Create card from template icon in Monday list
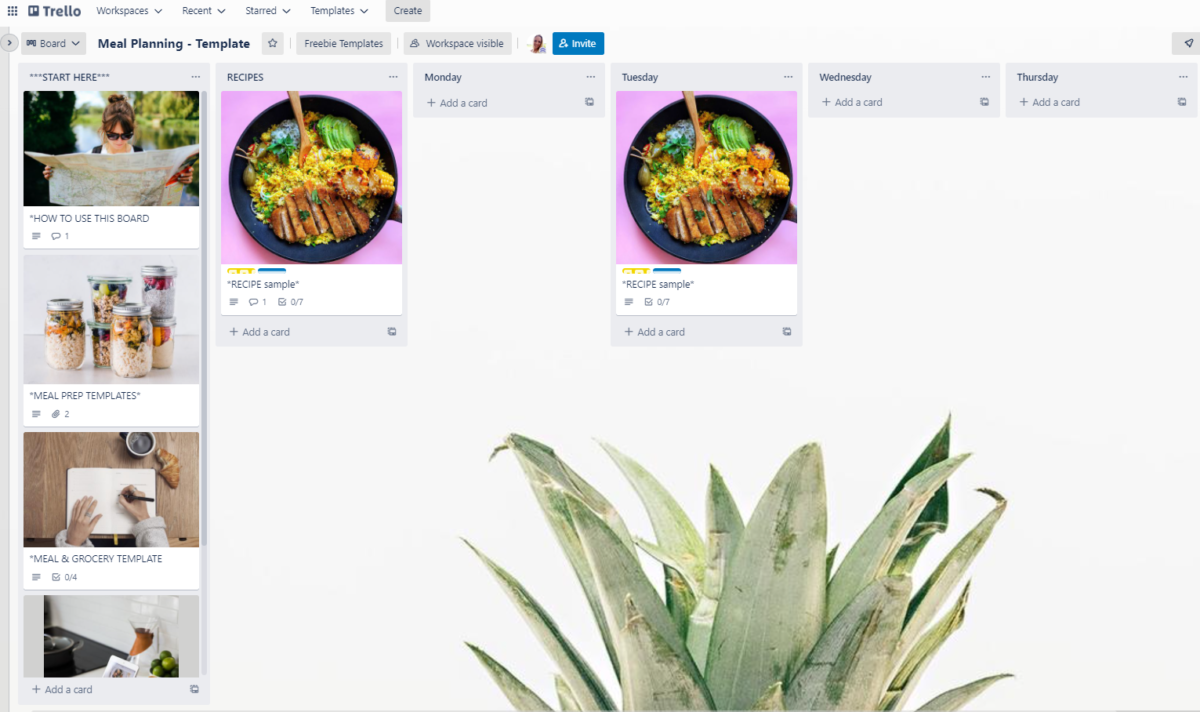The image size is (1200, 712). (590, 102)
